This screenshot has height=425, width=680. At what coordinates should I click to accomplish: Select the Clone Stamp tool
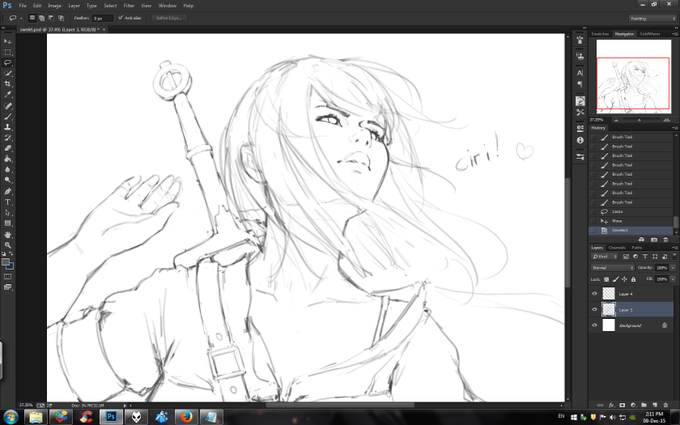coord(7,127)
